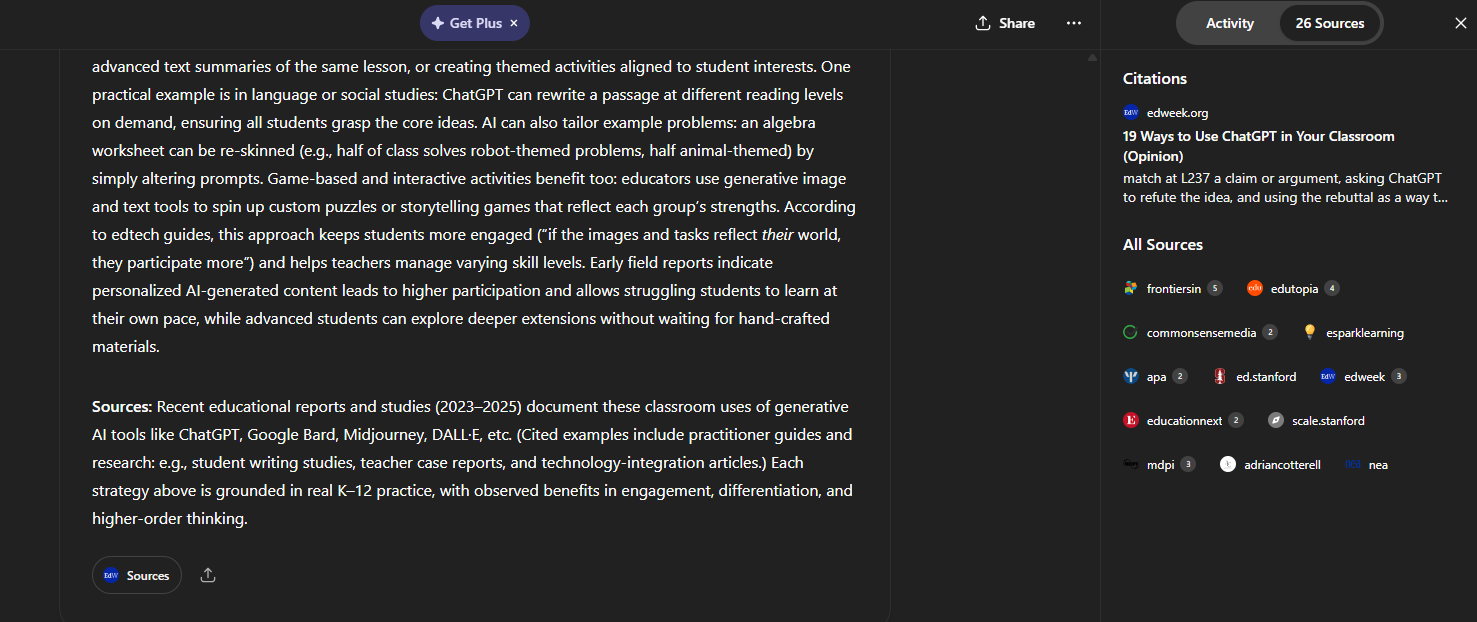Dismiss the Get Plus banner

tap(513, 22)
